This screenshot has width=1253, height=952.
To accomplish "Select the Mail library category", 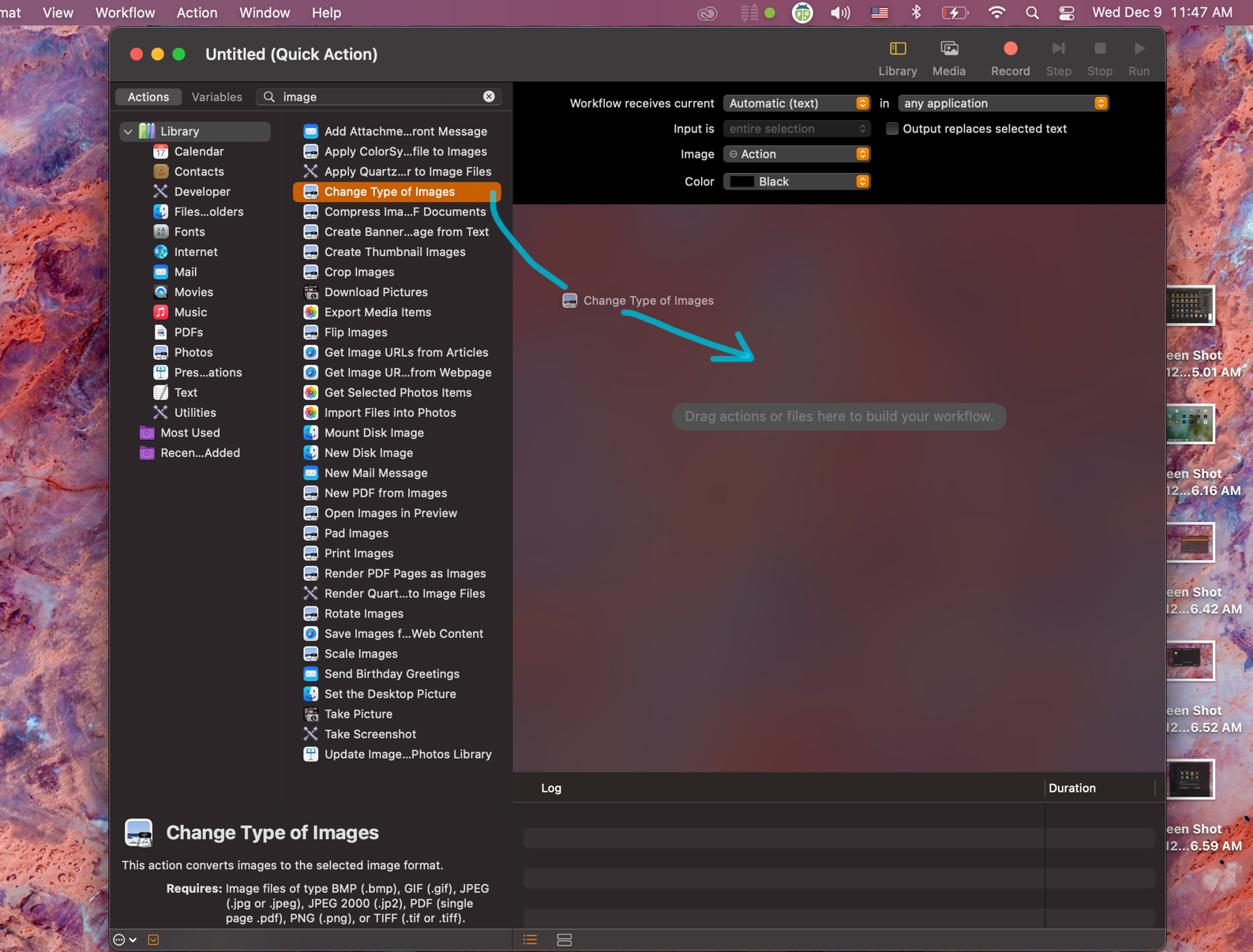I will tap(186, 272).
